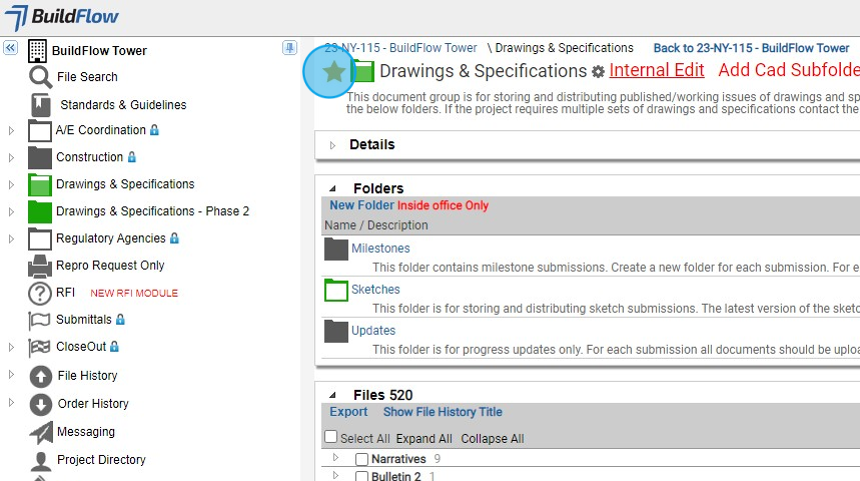Click the Sketches green folder icon
Image resolution: width=860 pixels, height=481 pixels.
(x=336, y=290)
